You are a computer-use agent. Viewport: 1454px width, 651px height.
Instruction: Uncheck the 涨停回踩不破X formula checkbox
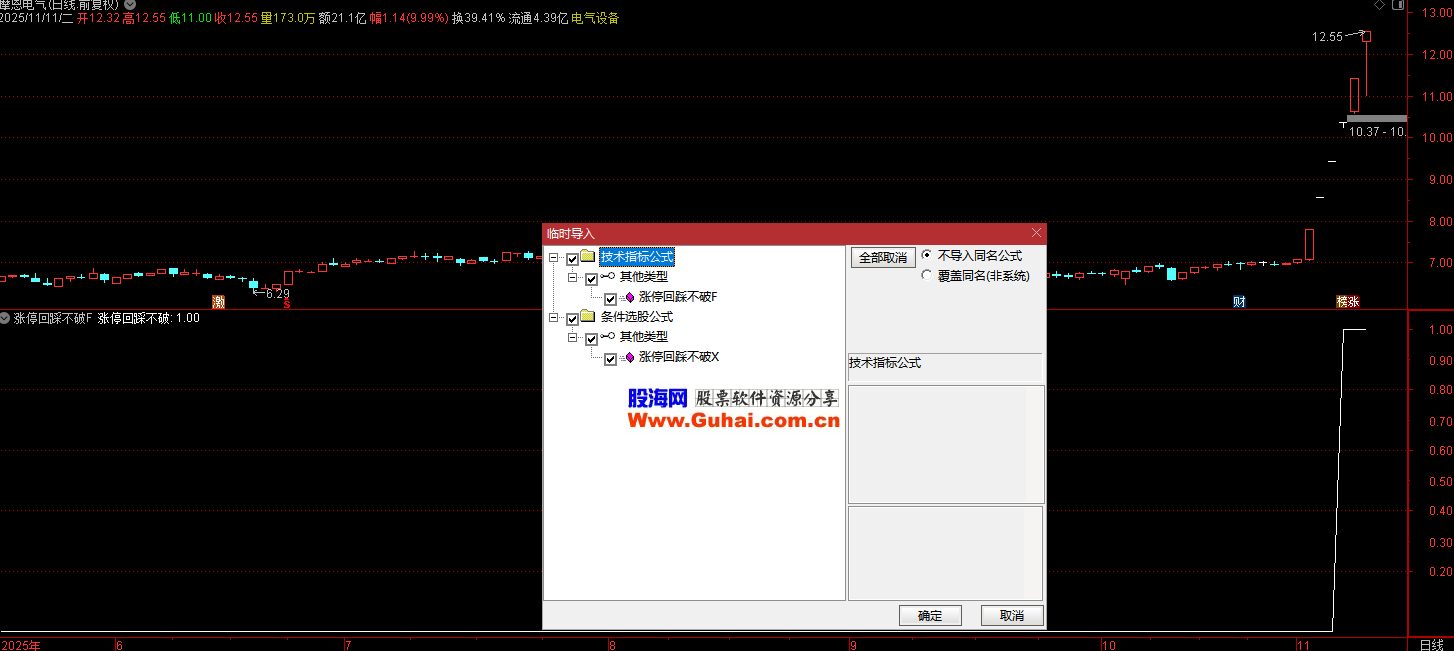click(610, 358)
